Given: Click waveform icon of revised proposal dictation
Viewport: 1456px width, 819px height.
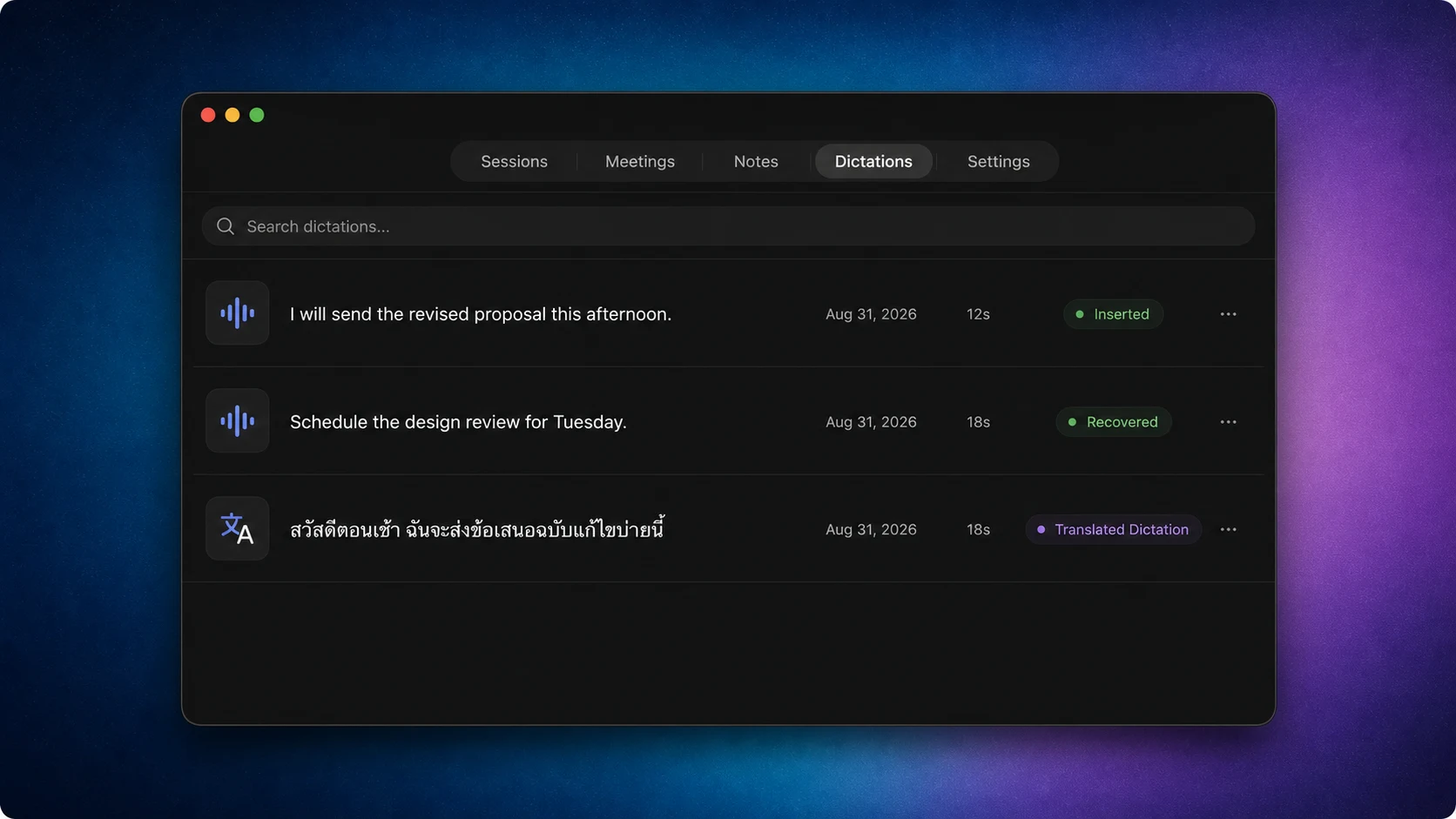Looking at the screenshot, I should 237,313.
